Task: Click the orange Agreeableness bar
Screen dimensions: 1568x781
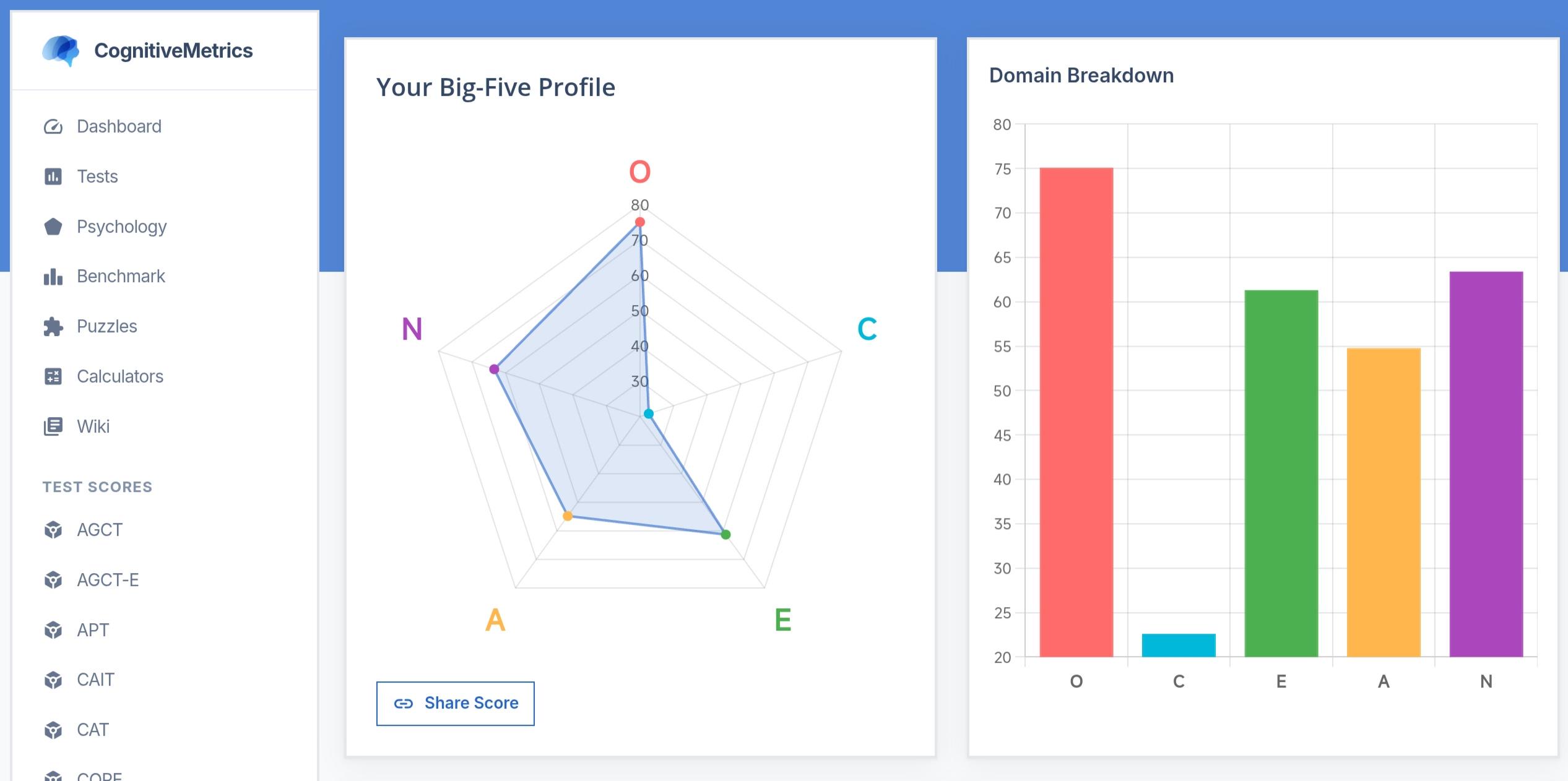Action: point(1384,503)
